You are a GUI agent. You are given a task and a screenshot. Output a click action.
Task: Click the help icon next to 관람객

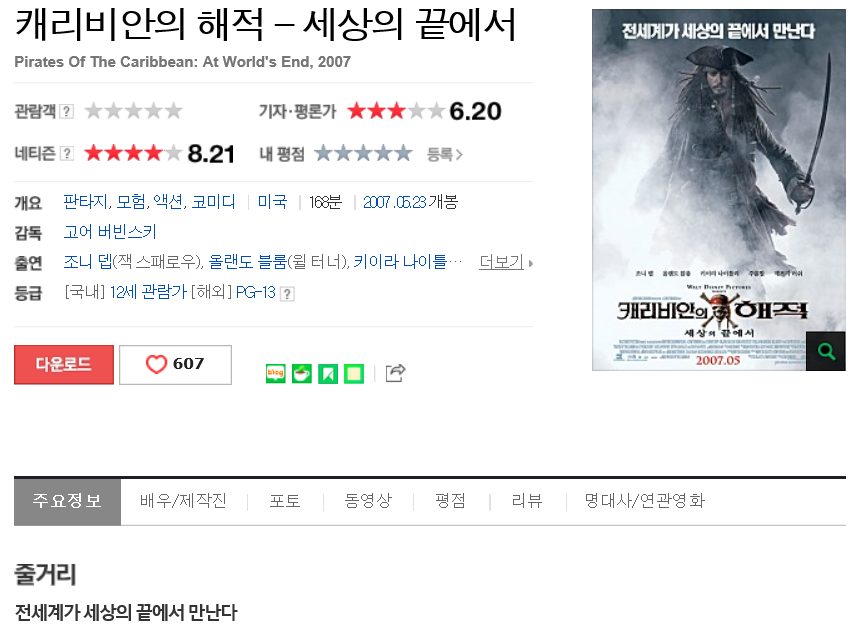tap(66, 111)
